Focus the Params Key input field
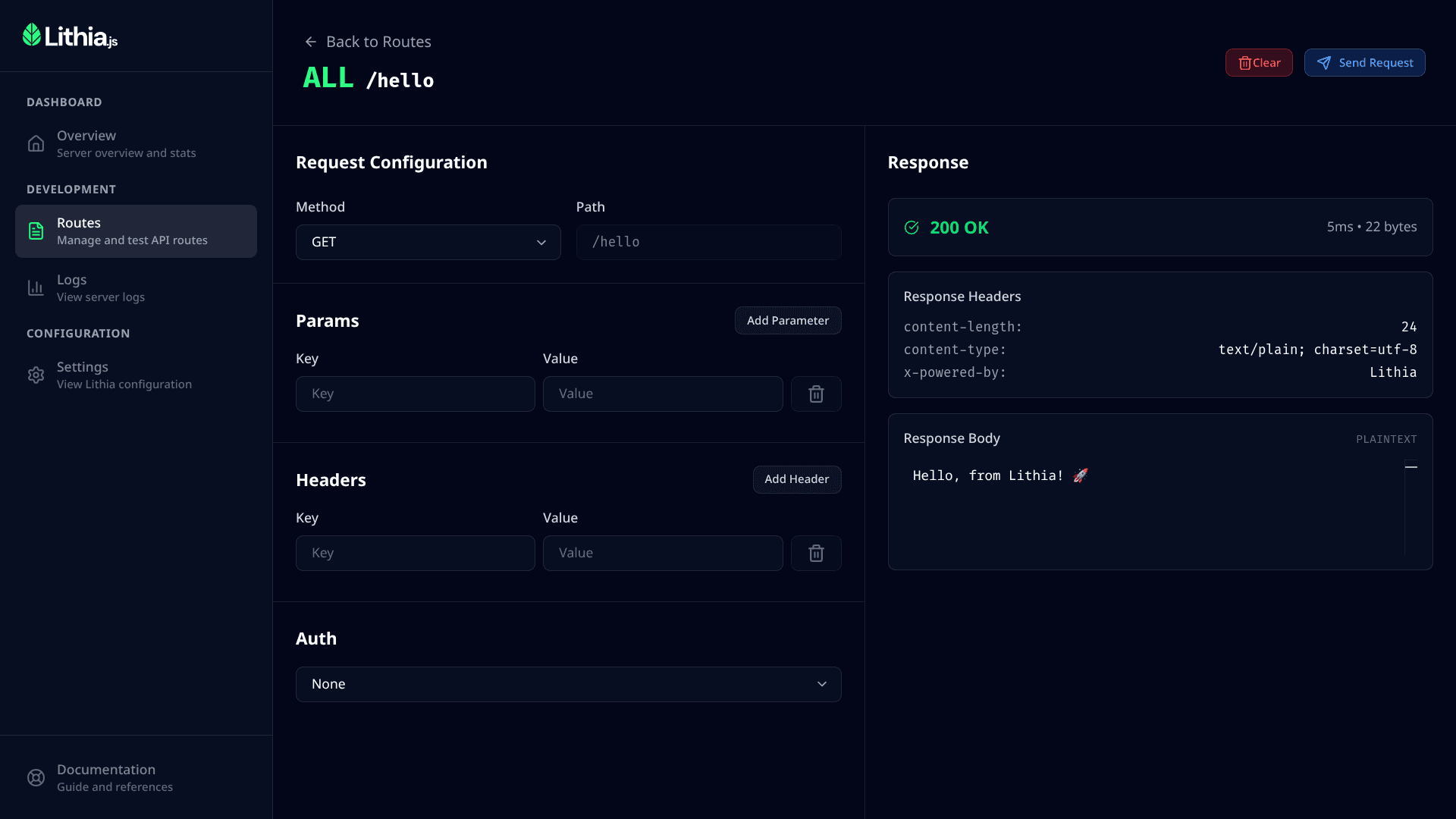The image size is (1456, 819). coord(415,394)
